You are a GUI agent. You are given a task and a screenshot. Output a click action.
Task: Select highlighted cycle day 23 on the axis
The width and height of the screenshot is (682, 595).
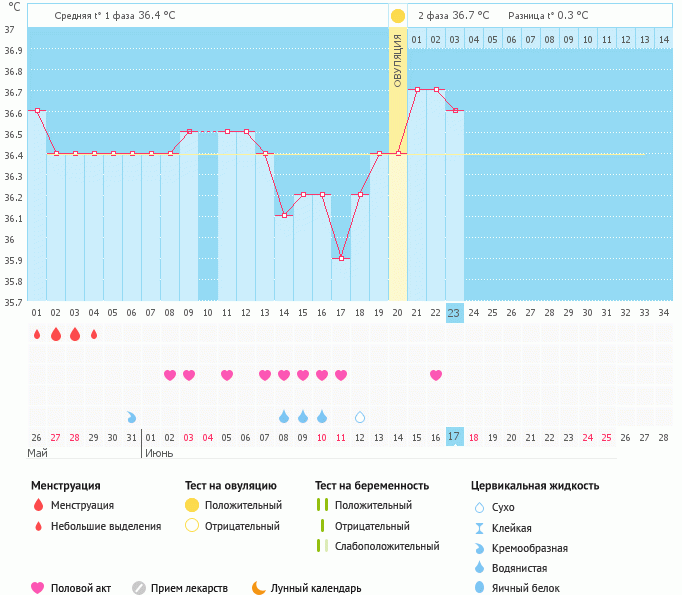pyautogui.click(x=454, y=312)
